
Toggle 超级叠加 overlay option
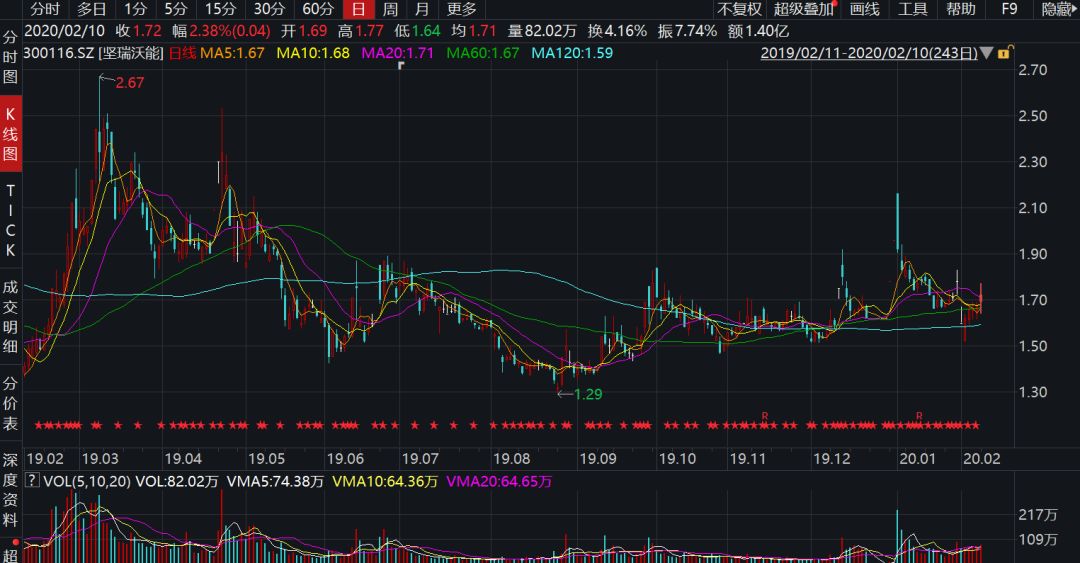pyautogui.click(x=803, y=9)
